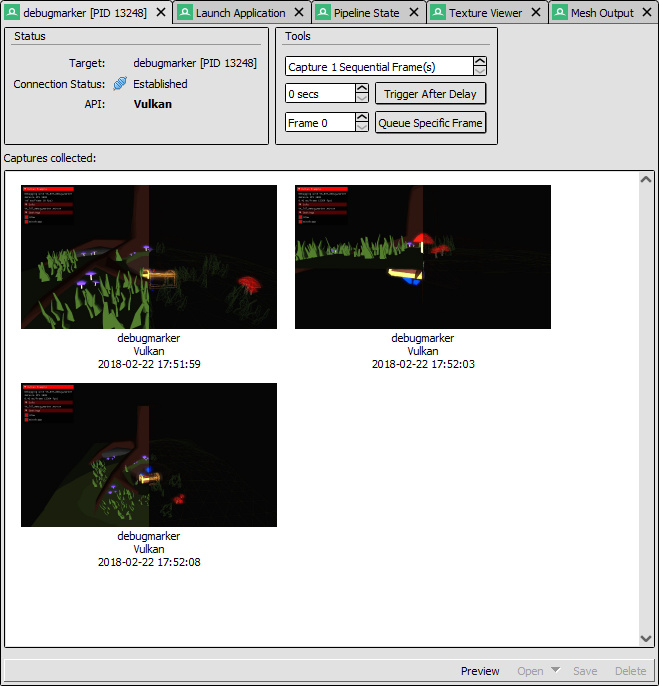The image size is (659, 686).
Task: Click the captures list scroll down arrow
Action: click(646, 638)
